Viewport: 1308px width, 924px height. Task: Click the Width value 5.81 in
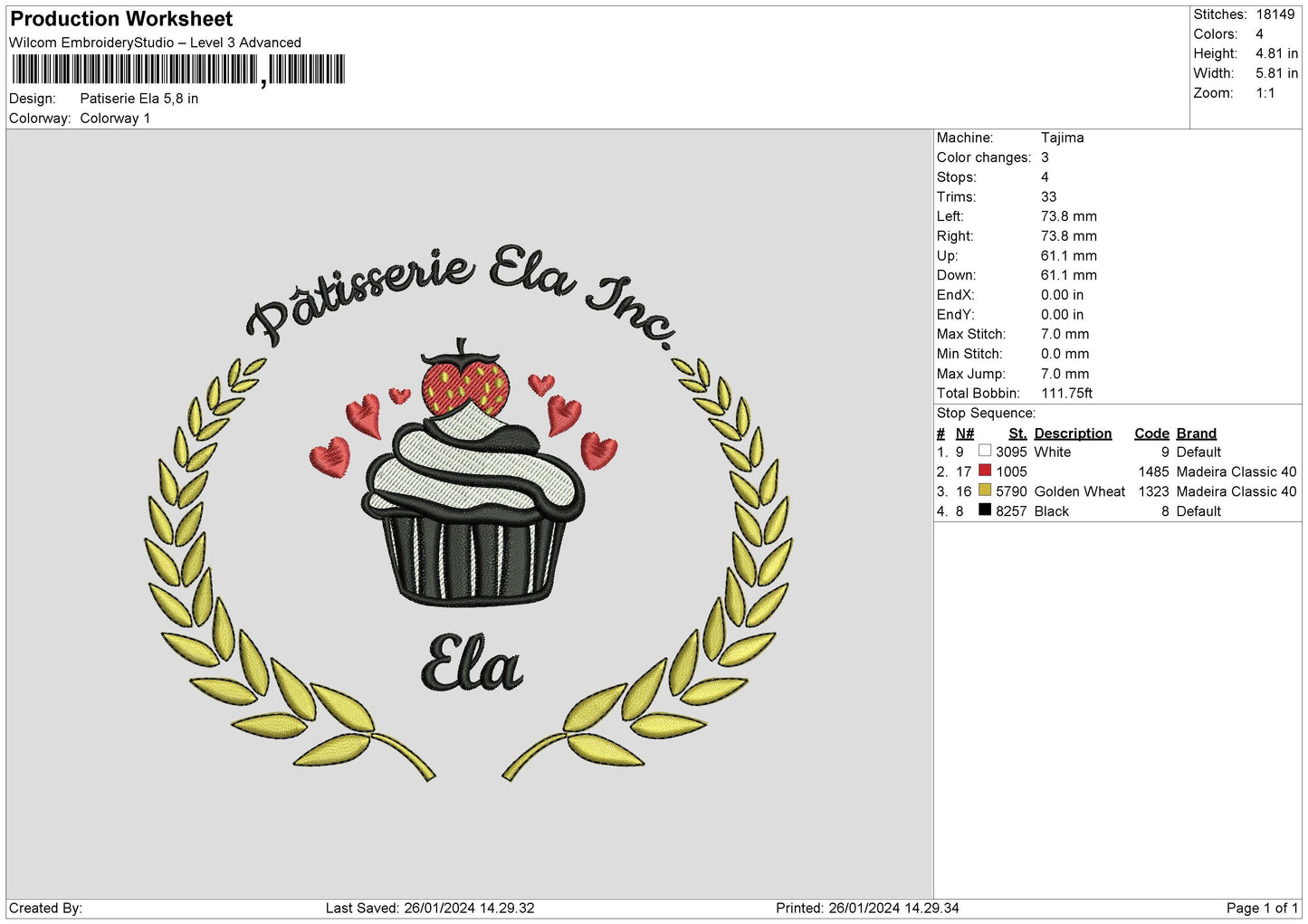click(x=1276, y=73)
